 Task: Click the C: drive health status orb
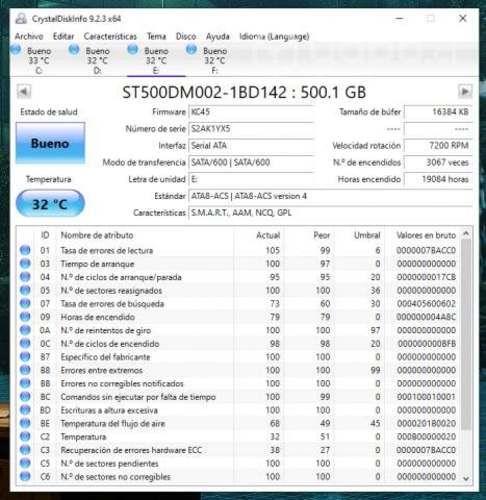(16, 50)
